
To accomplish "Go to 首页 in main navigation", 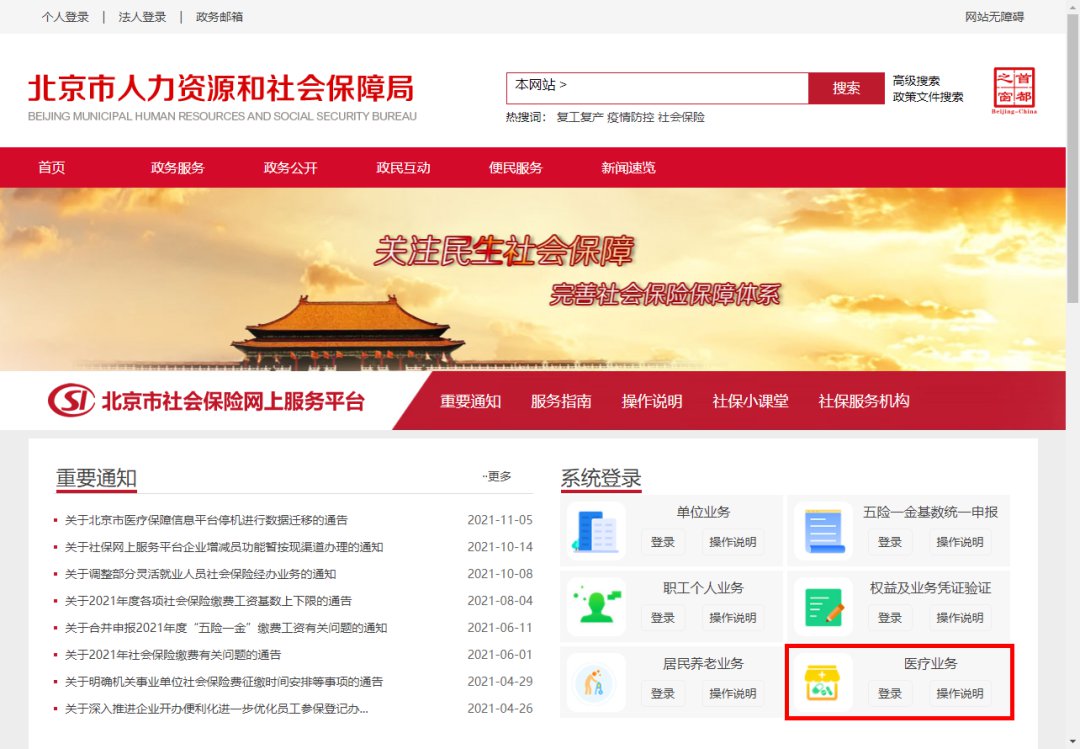I will [52, 167].
